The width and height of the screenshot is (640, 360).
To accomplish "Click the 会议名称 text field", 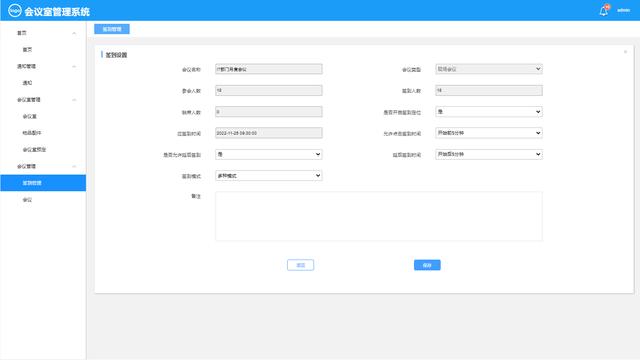I will pos(269,69).
